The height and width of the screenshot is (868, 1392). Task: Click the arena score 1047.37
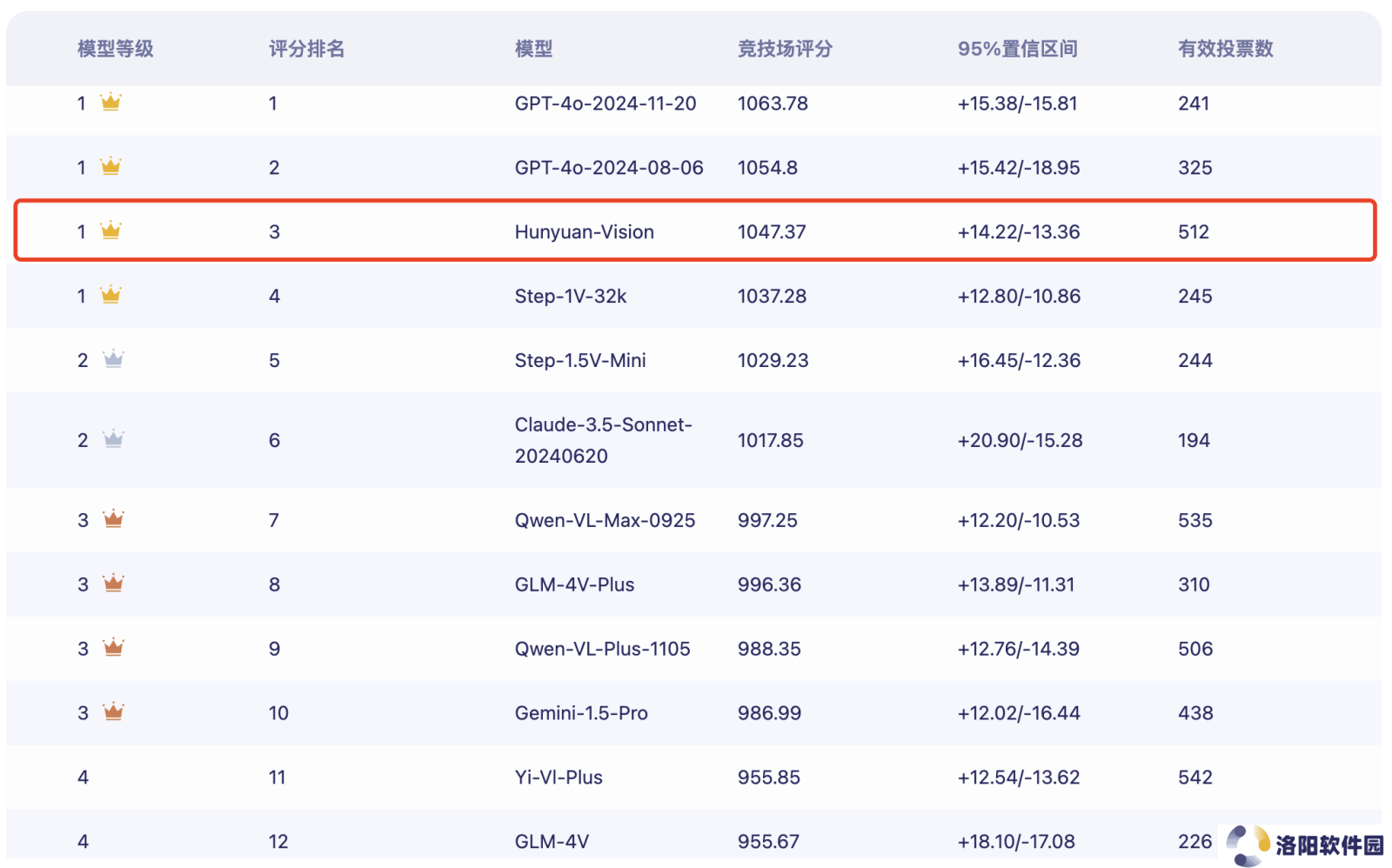(772, 232)
